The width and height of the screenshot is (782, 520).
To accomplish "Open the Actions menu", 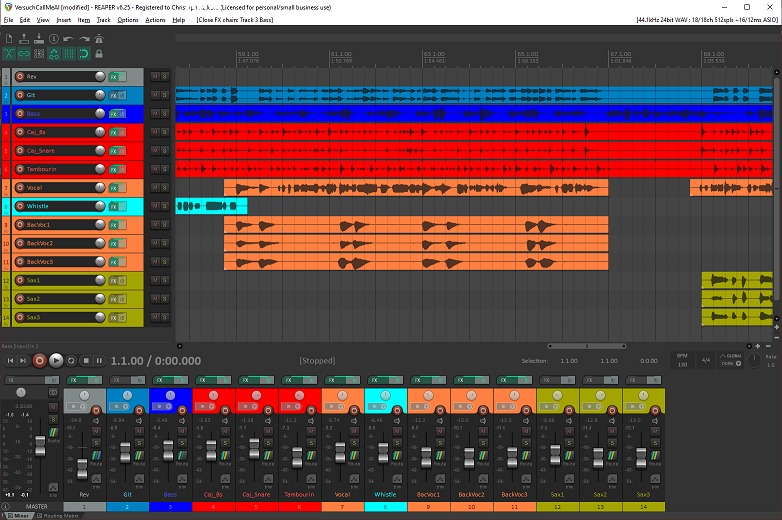I will (x=155, y=20).
